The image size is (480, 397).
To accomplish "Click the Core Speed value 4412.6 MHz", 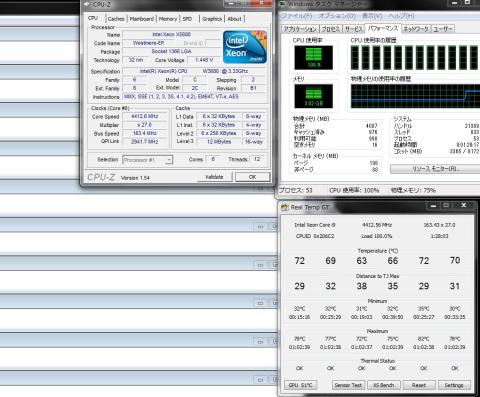I will click(145, 116).
